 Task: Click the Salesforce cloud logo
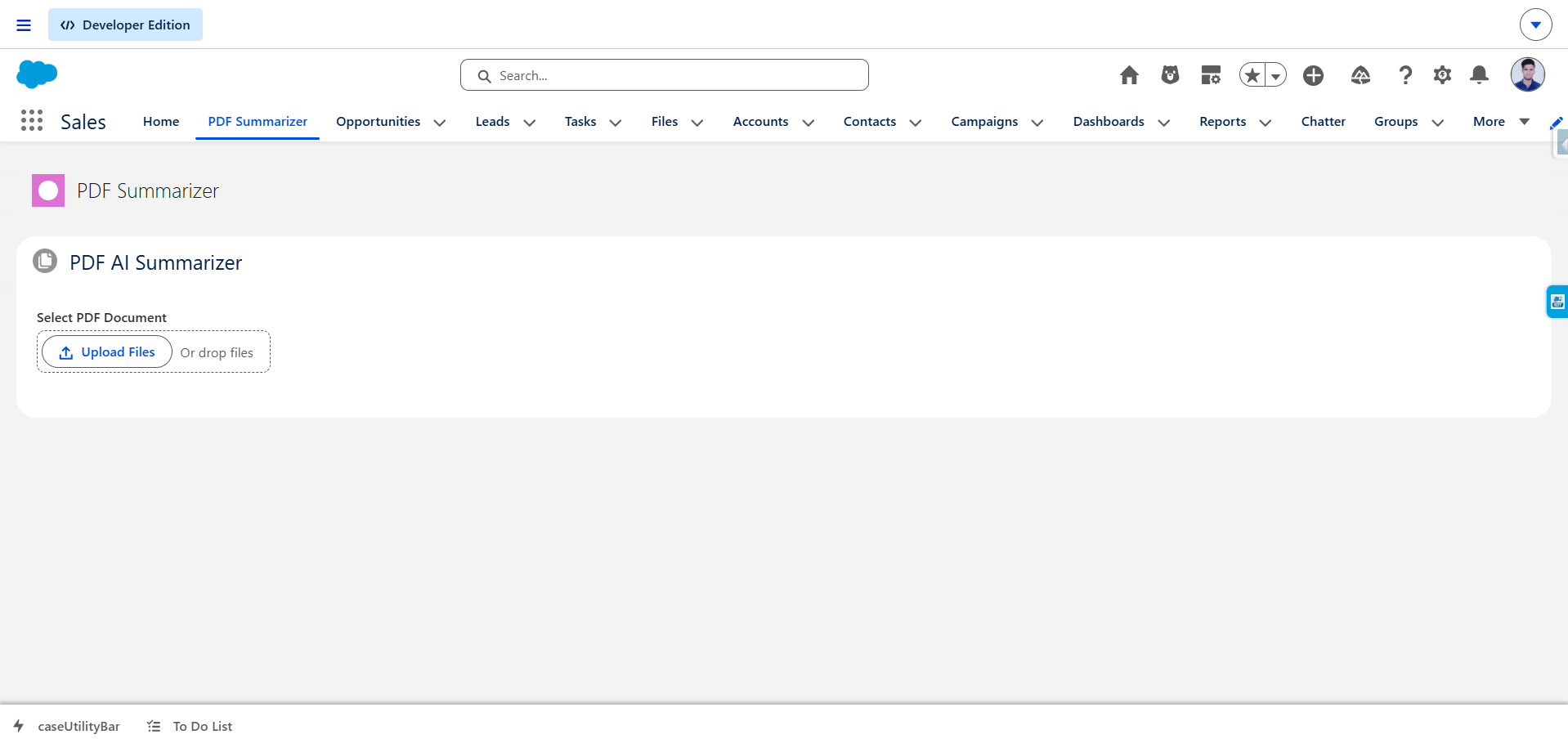tap(37, 74)
